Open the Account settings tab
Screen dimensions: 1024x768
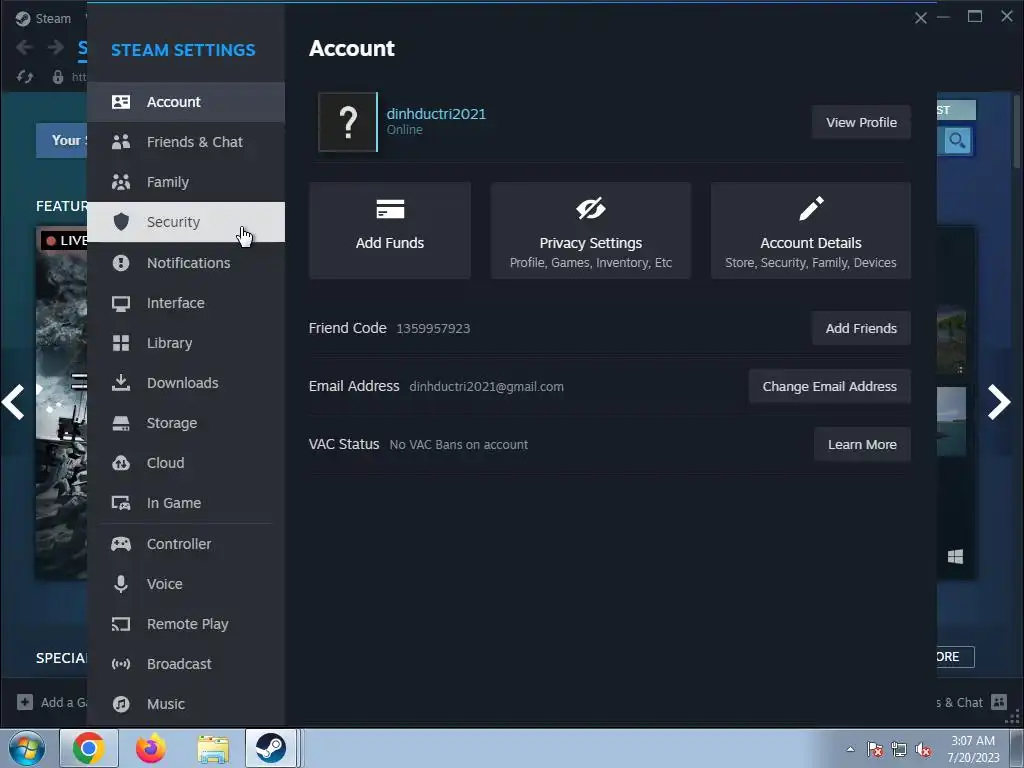pos(185,102)
